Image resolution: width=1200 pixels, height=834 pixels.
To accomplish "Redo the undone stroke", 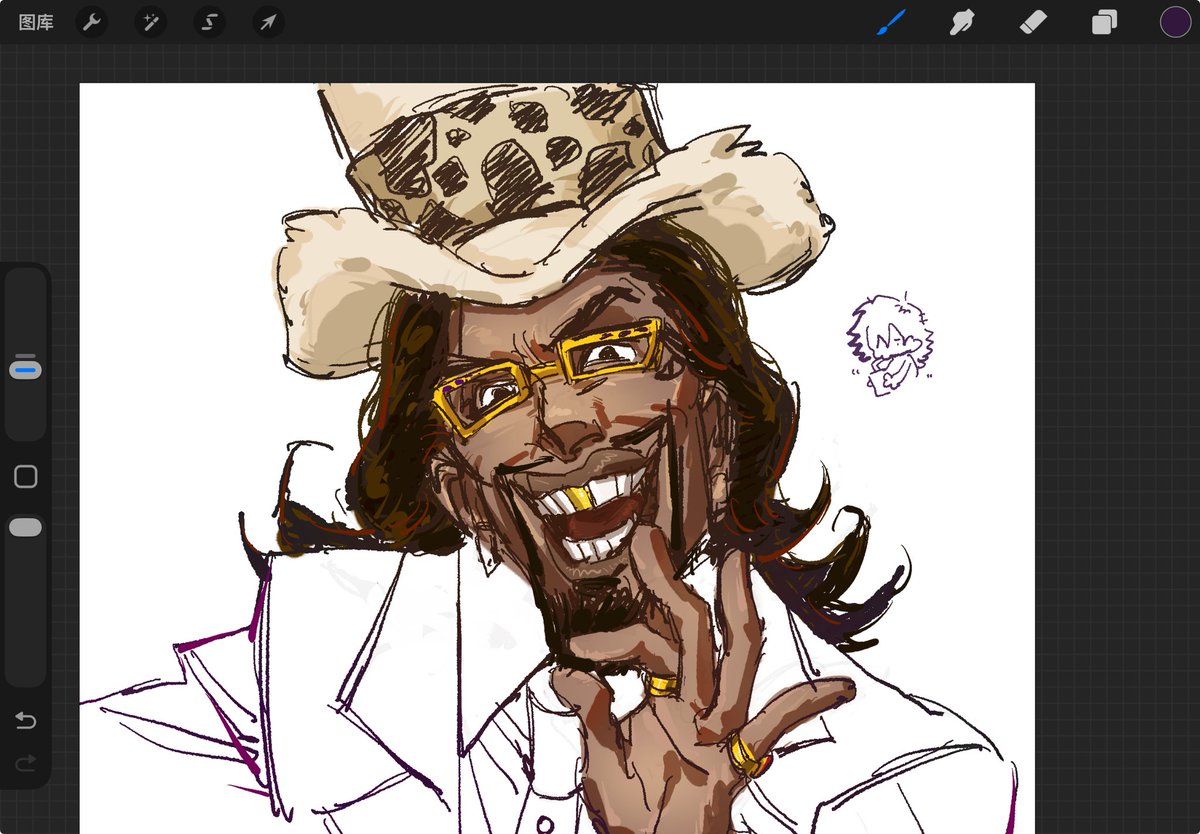I will [26, 763].
